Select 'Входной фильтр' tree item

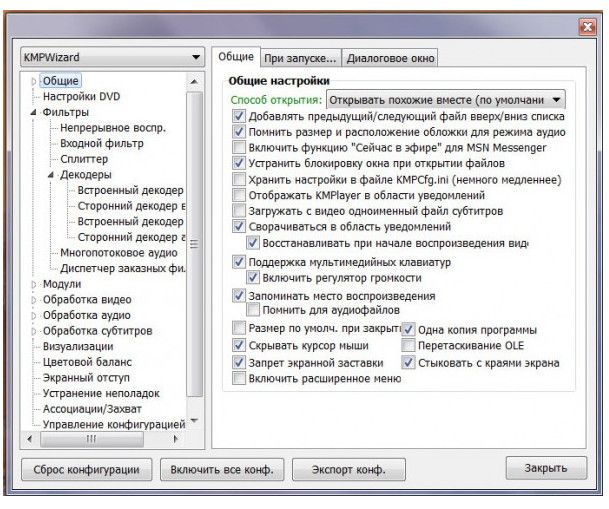pyautogui.click(x=102, y=144)
